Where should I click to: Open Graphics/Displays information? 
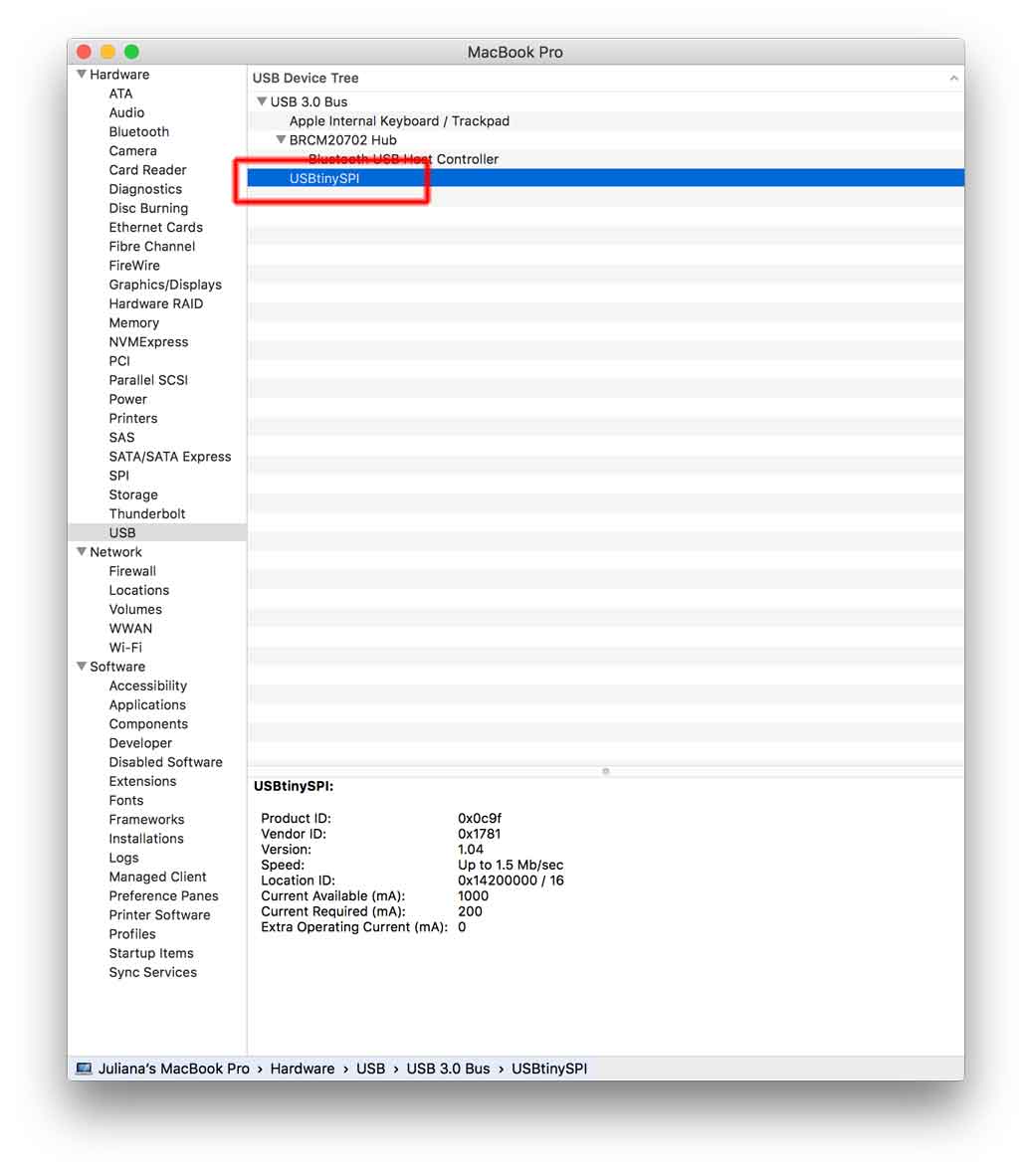[166, 285]
